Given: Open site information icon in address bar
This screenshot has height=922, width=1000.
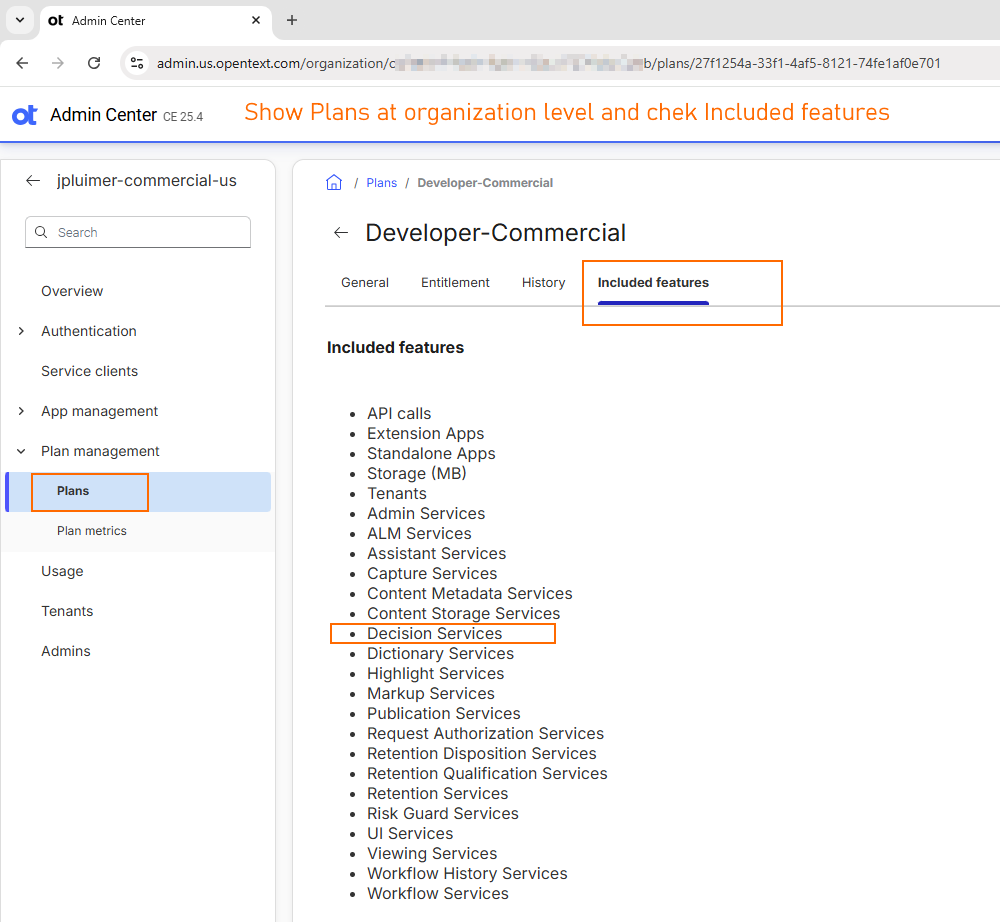Looking at the screenshot, I should click(138, 63).
